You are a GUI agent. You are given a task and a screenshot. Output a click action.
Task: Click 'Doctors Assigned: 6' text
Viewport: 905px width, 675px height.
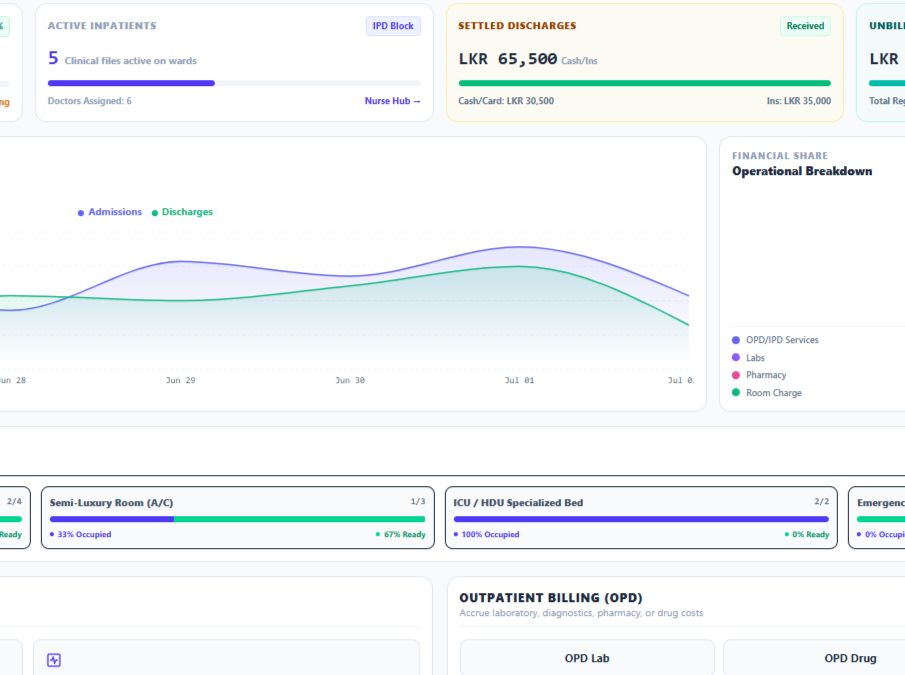click(x=89, y=101)
